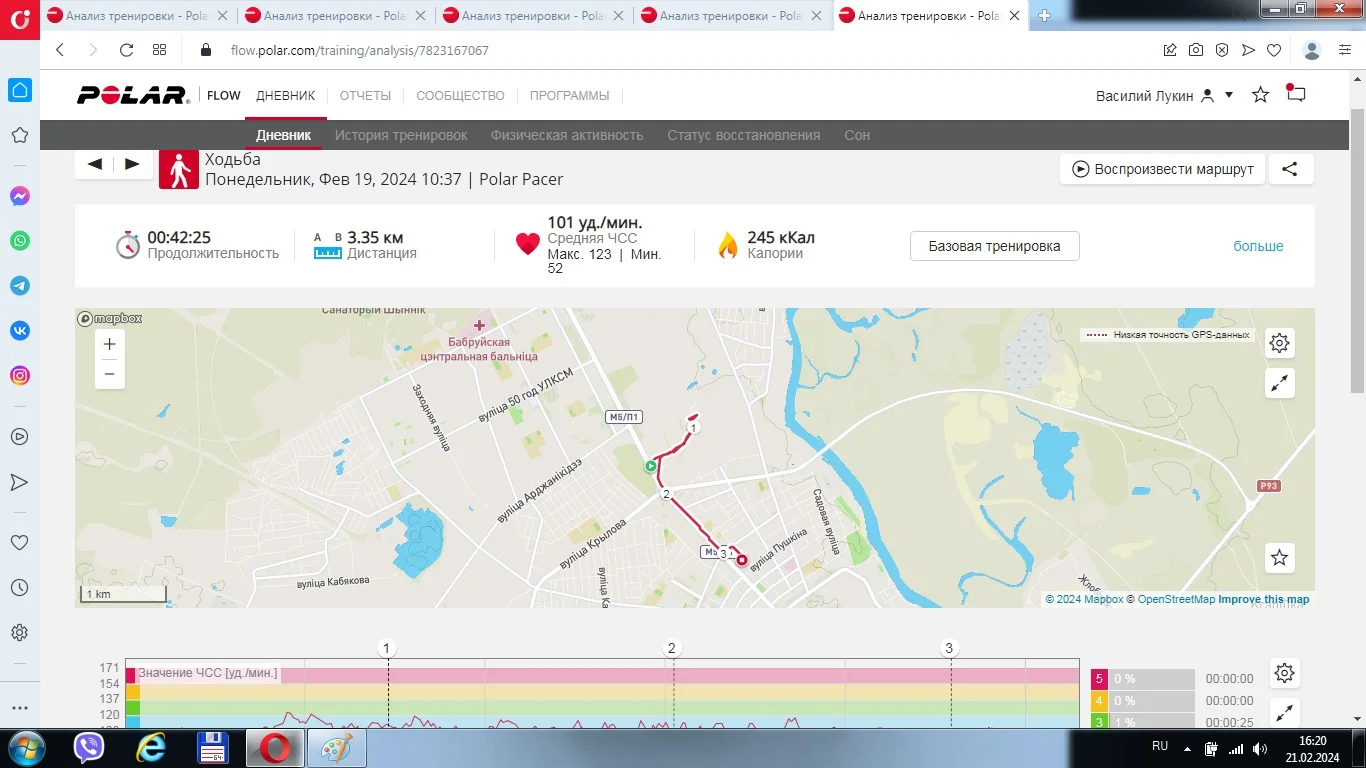Switch to Статус восстановления tab
Image resolution: width=1366 pixels, height=768 pixels.
tap(744, 135)
